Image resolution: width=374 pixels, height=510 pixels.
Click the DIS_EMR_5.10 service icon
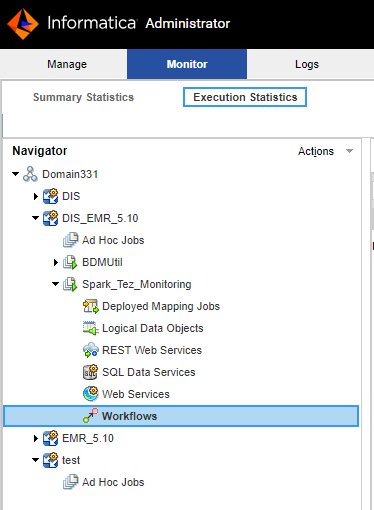click(51, 218)
